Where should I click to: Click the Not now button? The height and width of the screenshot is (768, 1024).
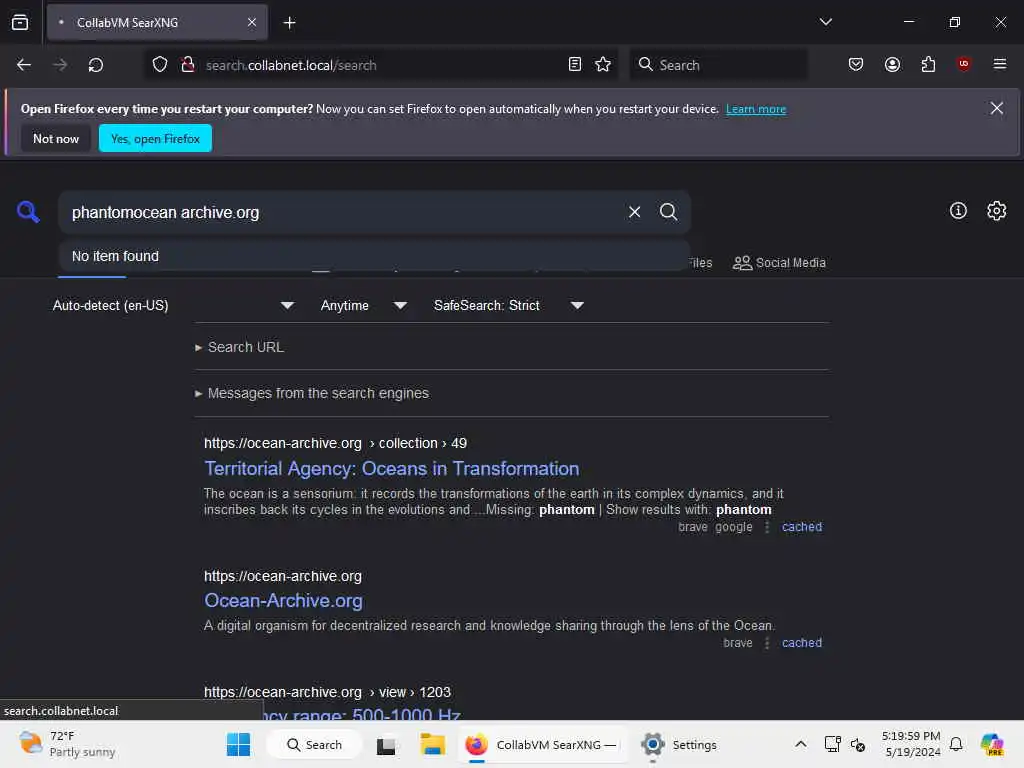(x=56, y=138)
